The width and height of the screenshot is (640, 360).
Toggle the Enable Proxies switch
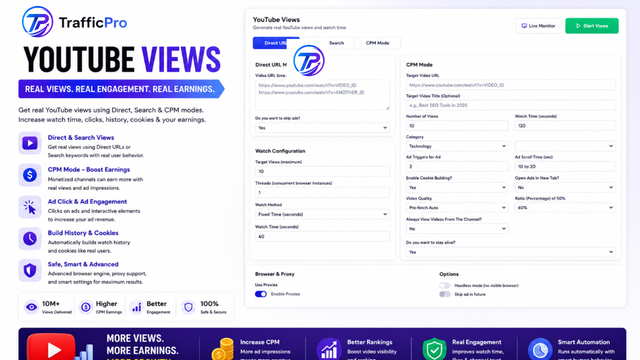click(261, 294)
